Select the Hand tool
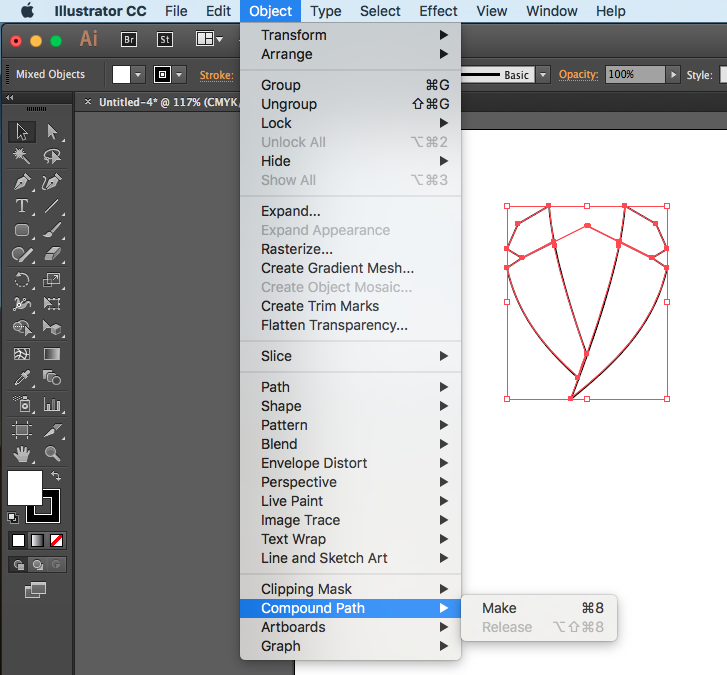The height and width of the screenshot is (675, 727). [x=21, y=454]
